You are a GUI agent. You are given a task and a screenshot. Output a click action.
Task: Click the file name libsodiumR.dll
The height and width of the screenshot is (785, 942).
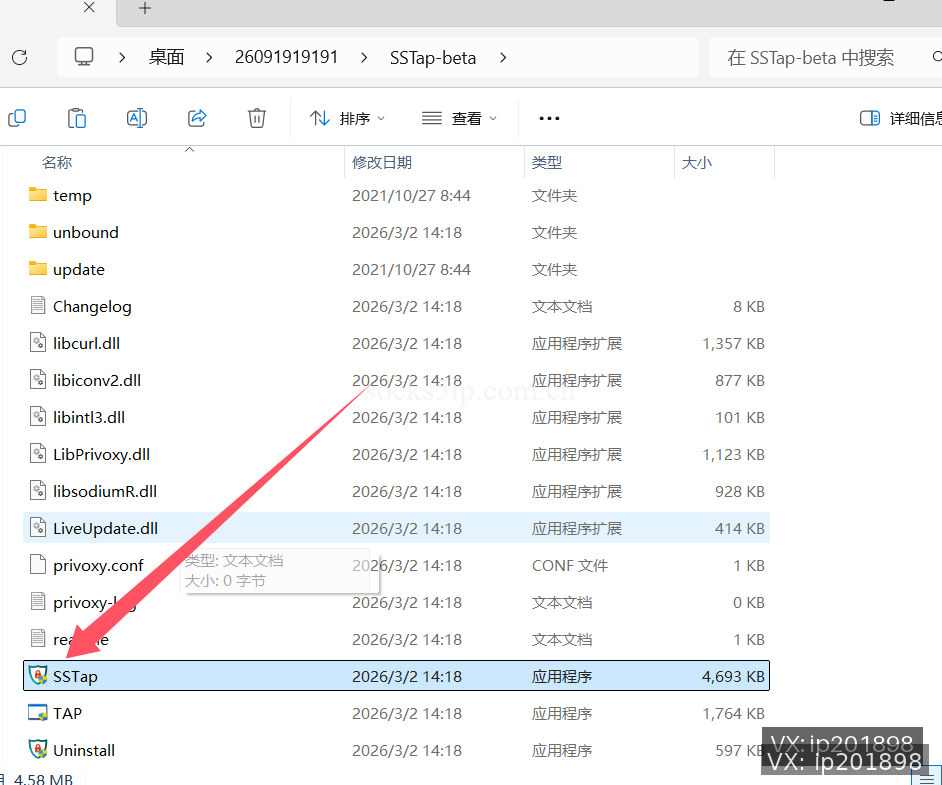click(x=105, y=491)
